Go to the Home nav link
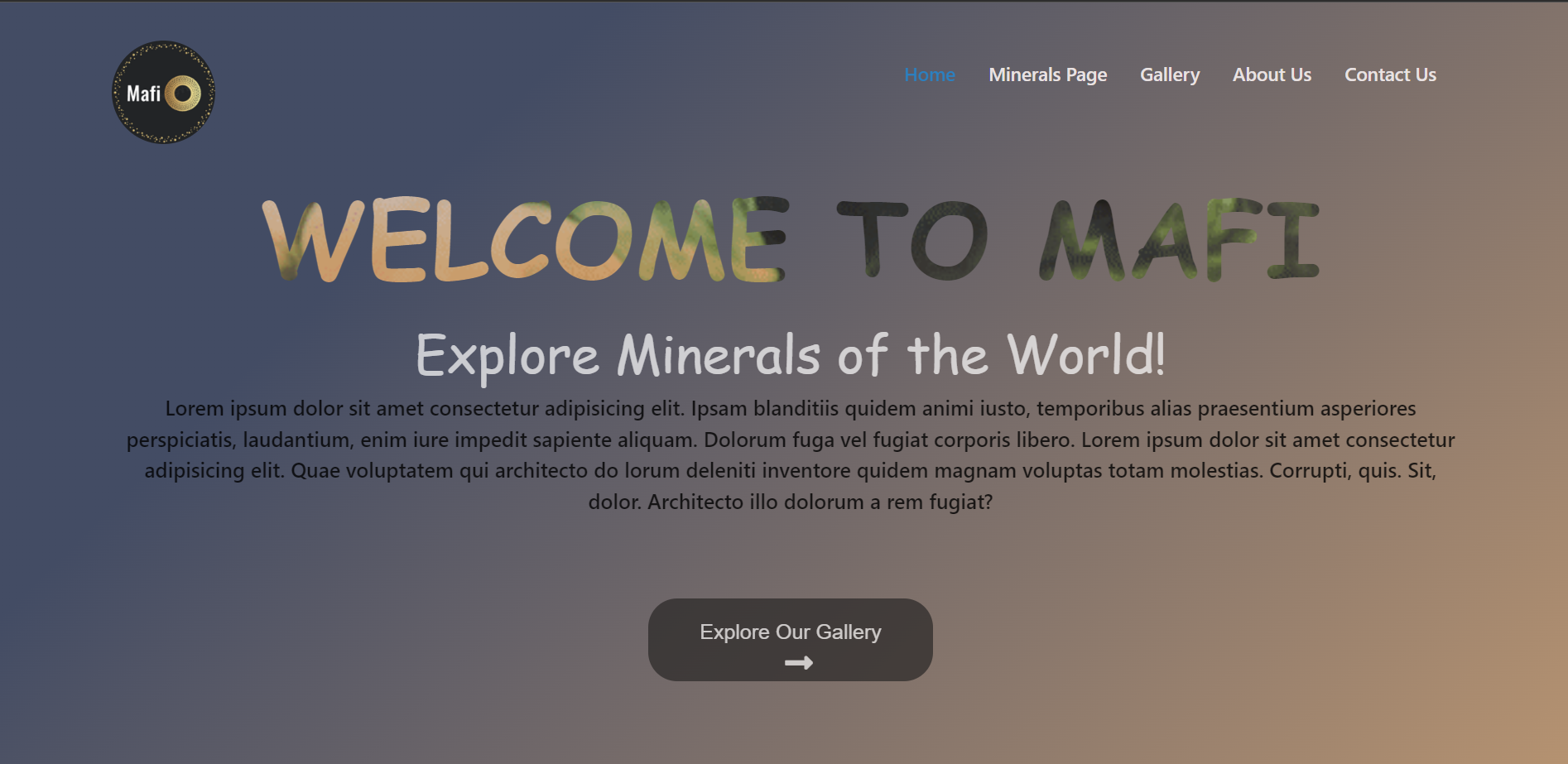 (x=929, y=74)
